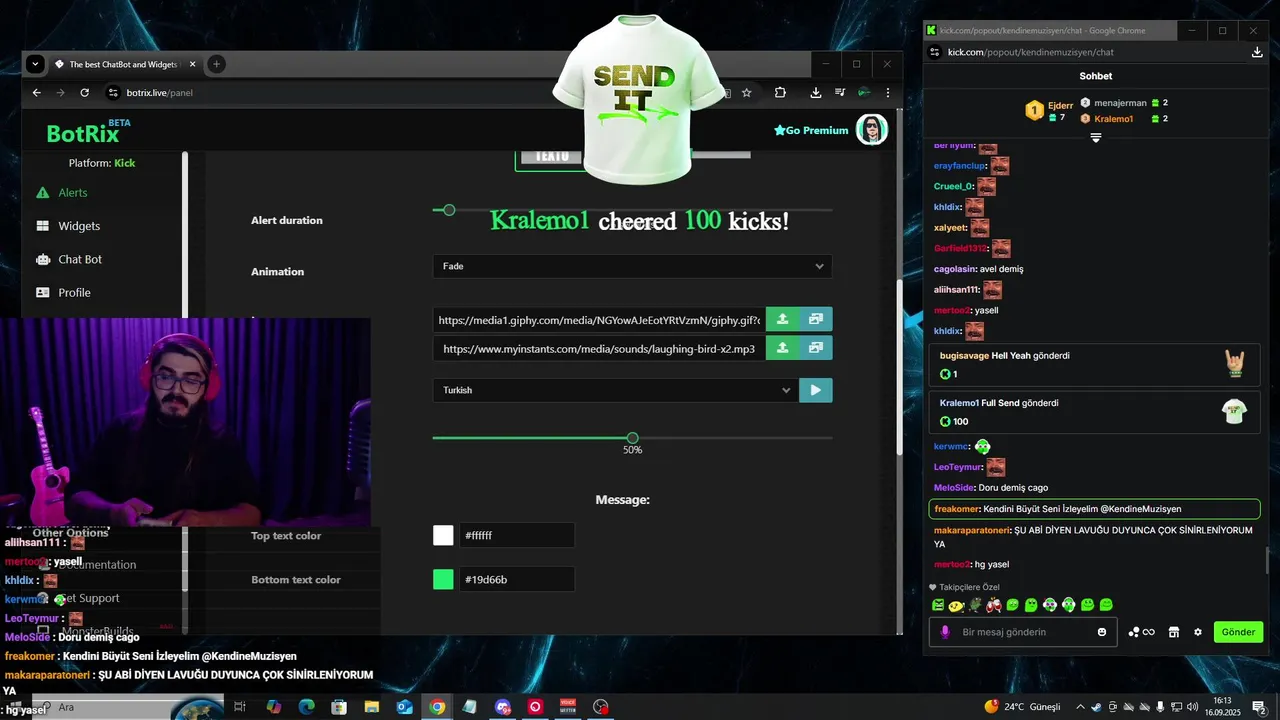This screenshot has height=720, width=1280.
Task: Click the purple microphone icon in chat input
Action: coord(944,632)
